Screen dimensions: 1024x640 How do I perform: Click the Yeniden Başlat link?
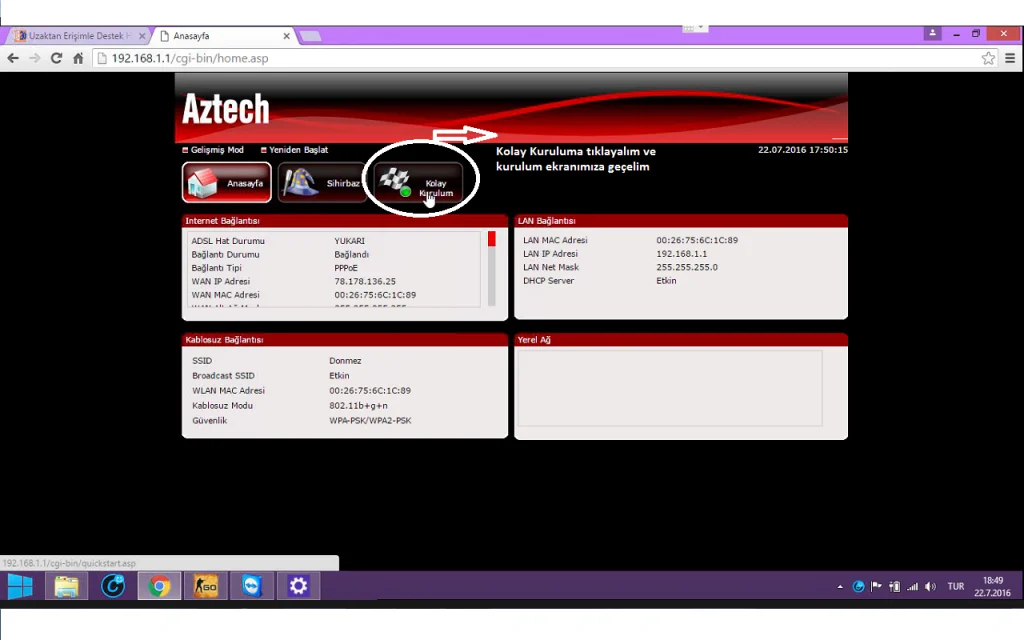click(x=298, y=150)
